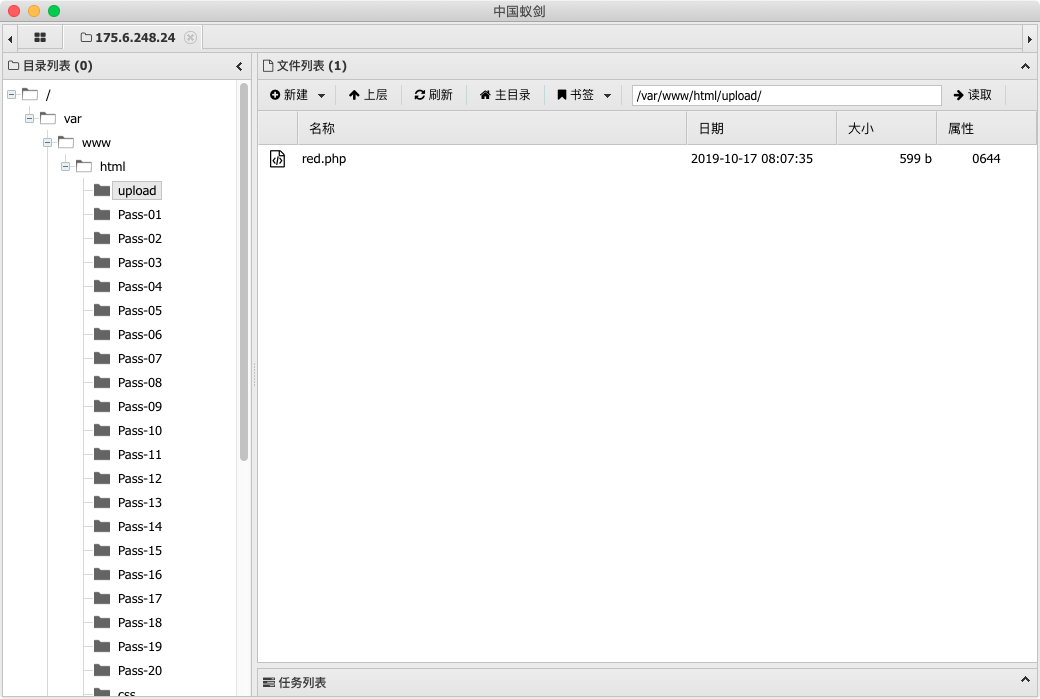Collapse the root / tree node
This screenshot has height=699, width=1040.
pyautogui.click(x=11, y=95)
